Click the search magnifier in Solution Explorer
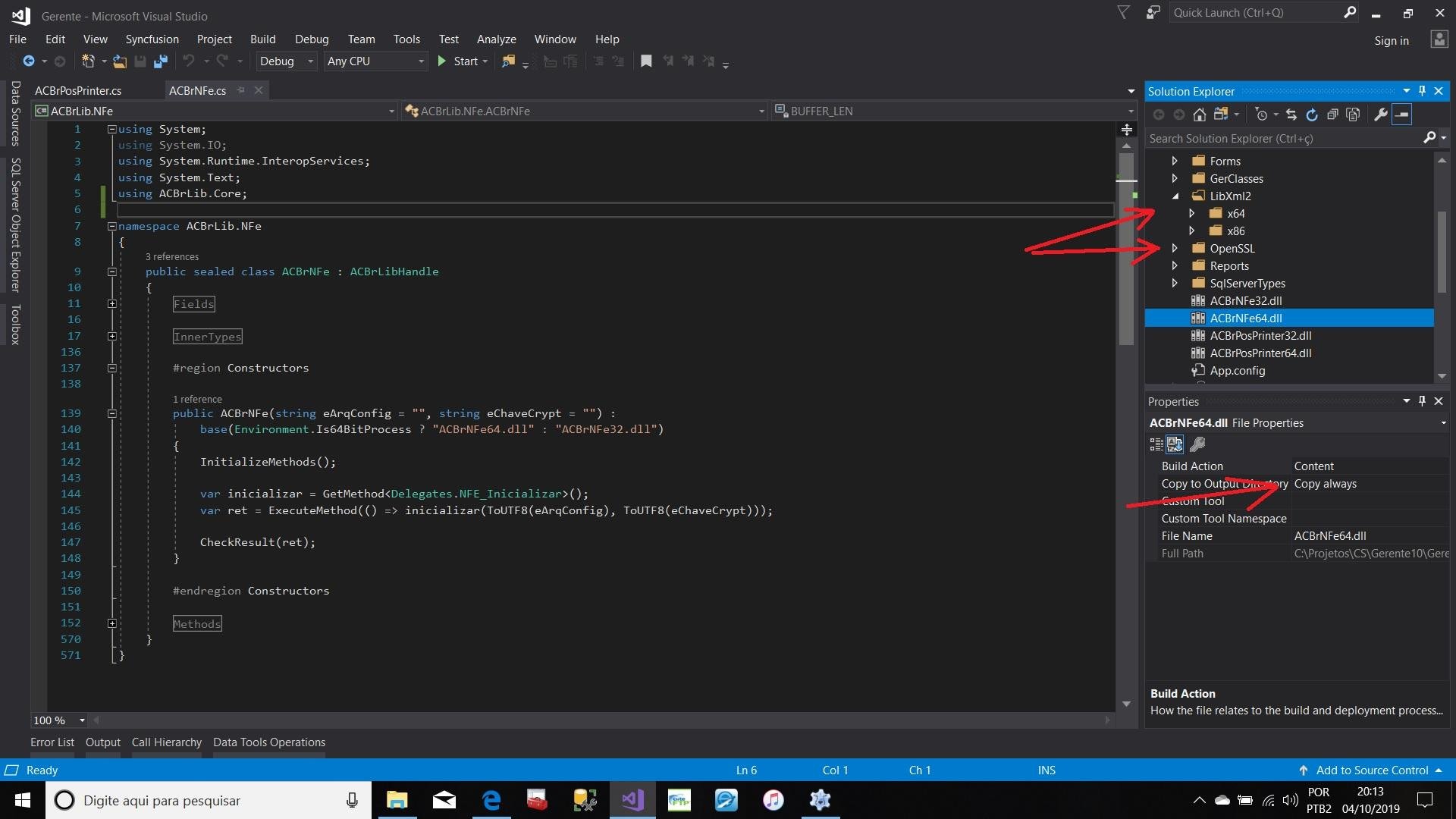1456x819 pixels. [1429, 138]
